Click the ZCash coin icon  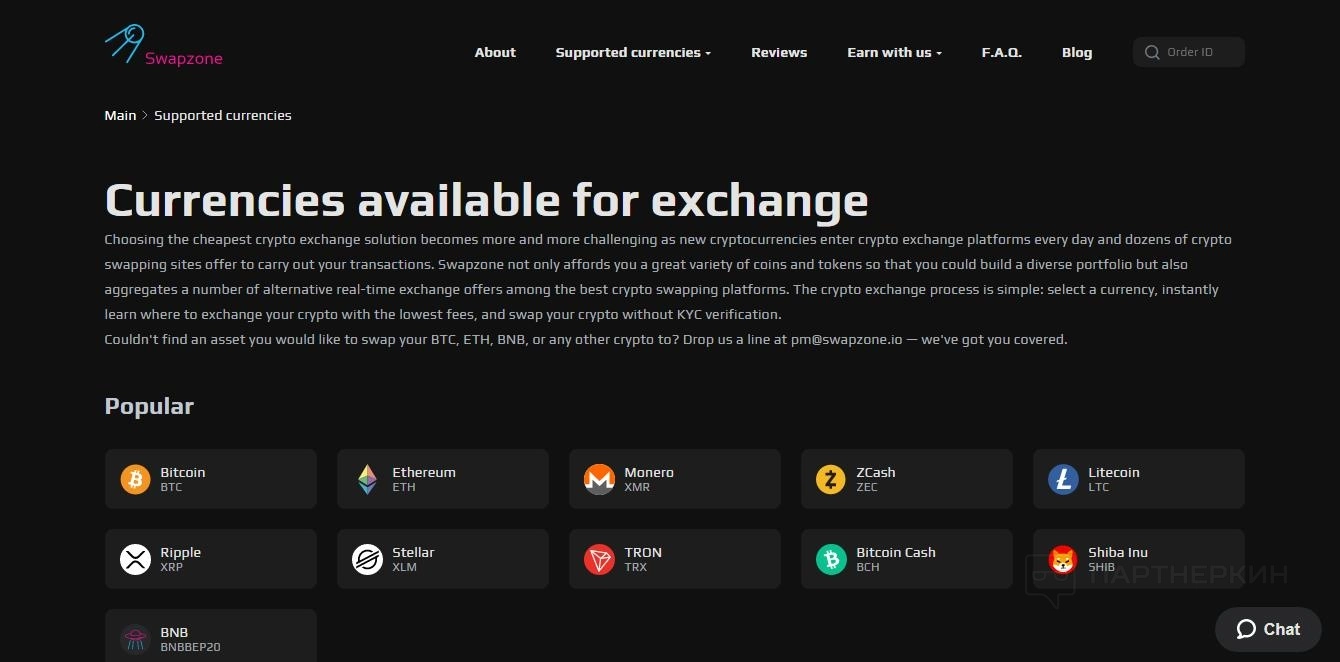pos(831,479)
